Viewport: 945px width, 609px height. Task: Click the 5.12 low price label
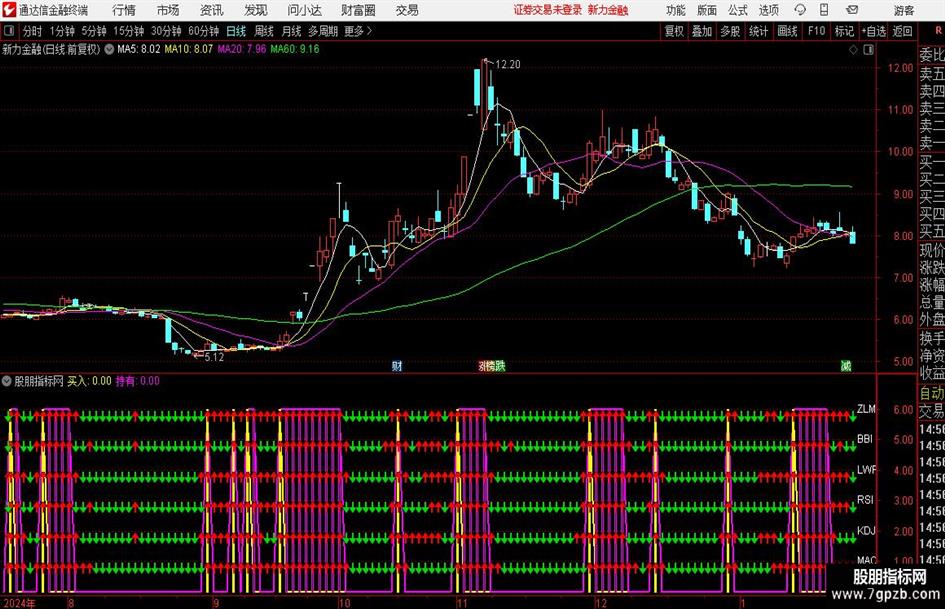[x=214, y=357]
